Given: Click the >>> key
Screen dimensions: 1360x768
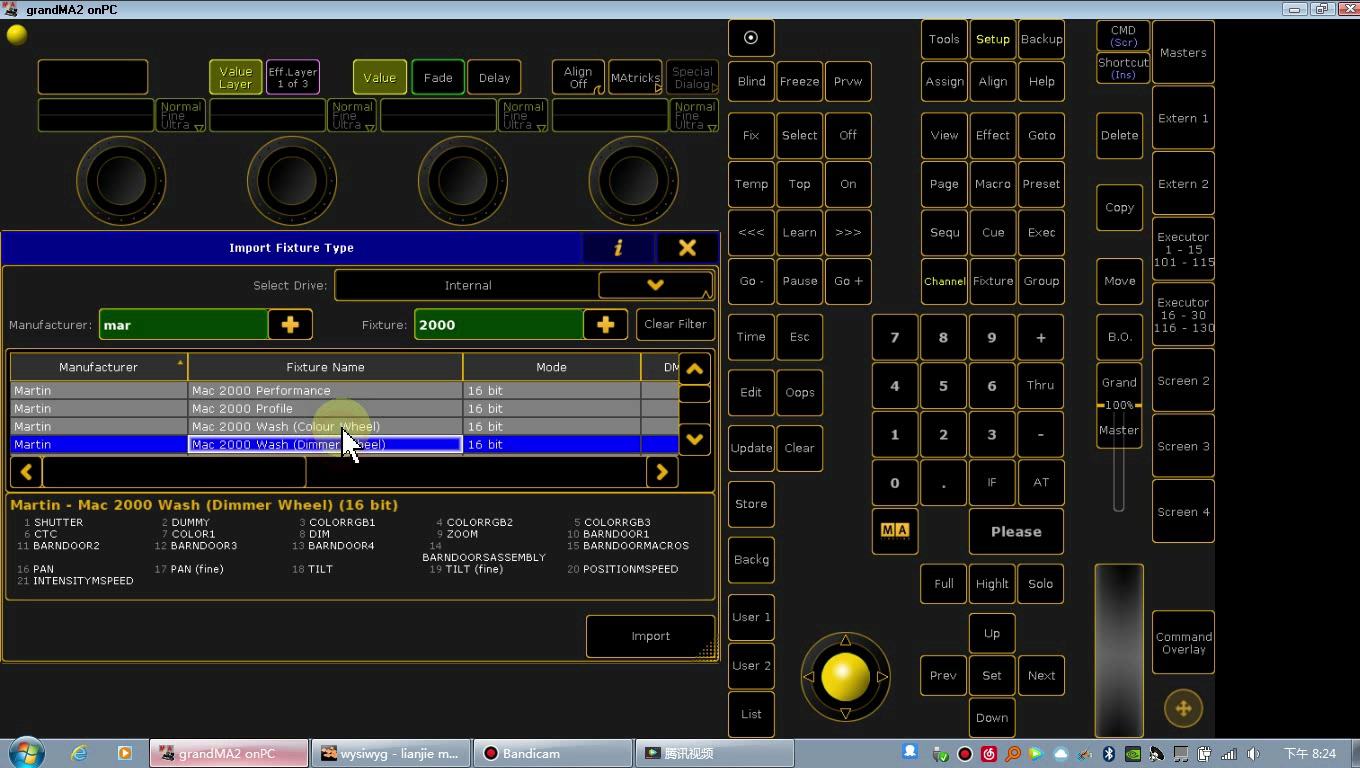Looking at the screenshot, I should (x=848, y=232).
